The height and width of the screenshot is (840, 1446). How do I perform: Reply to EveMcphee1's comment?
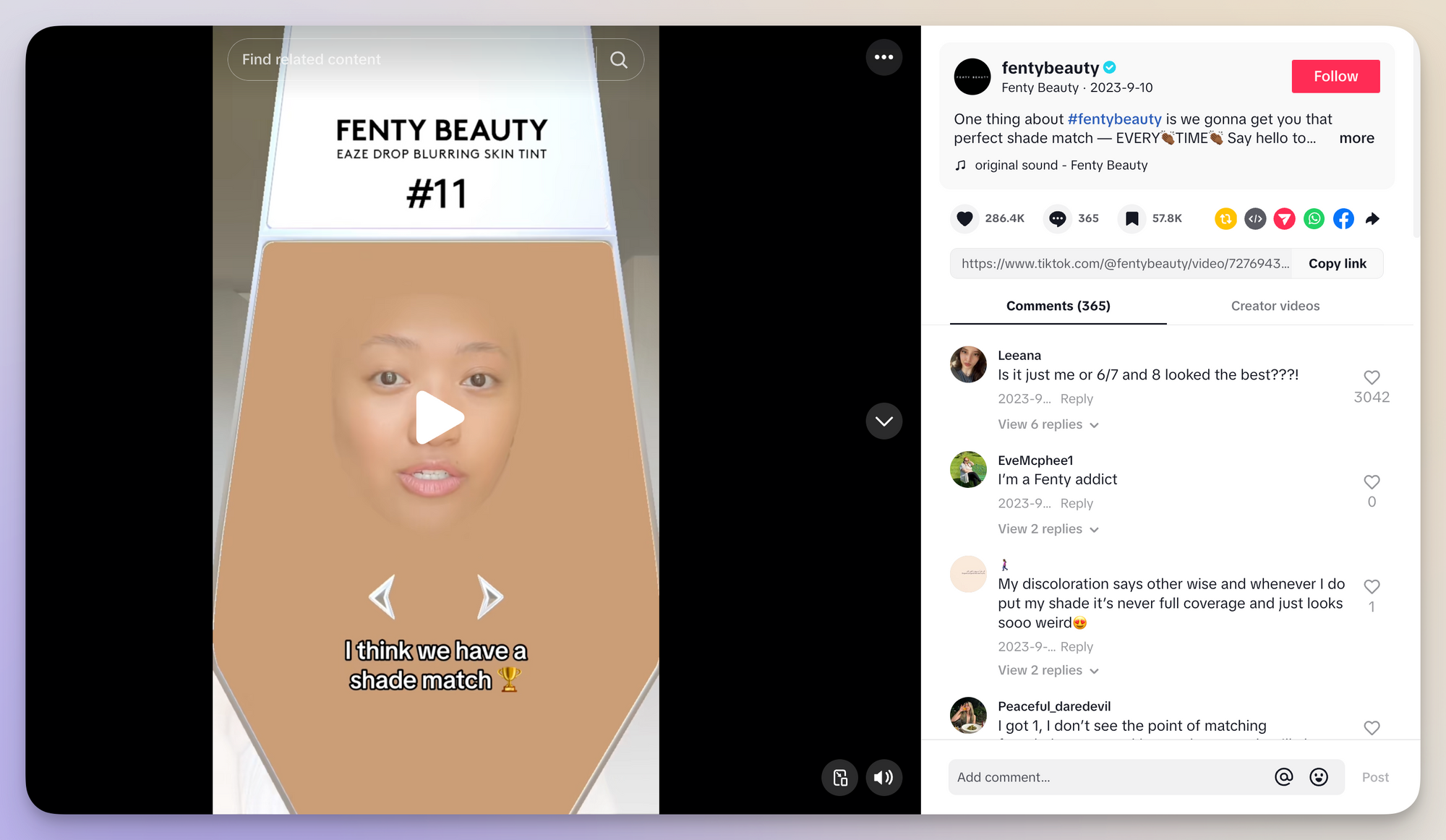point(1077,503)
